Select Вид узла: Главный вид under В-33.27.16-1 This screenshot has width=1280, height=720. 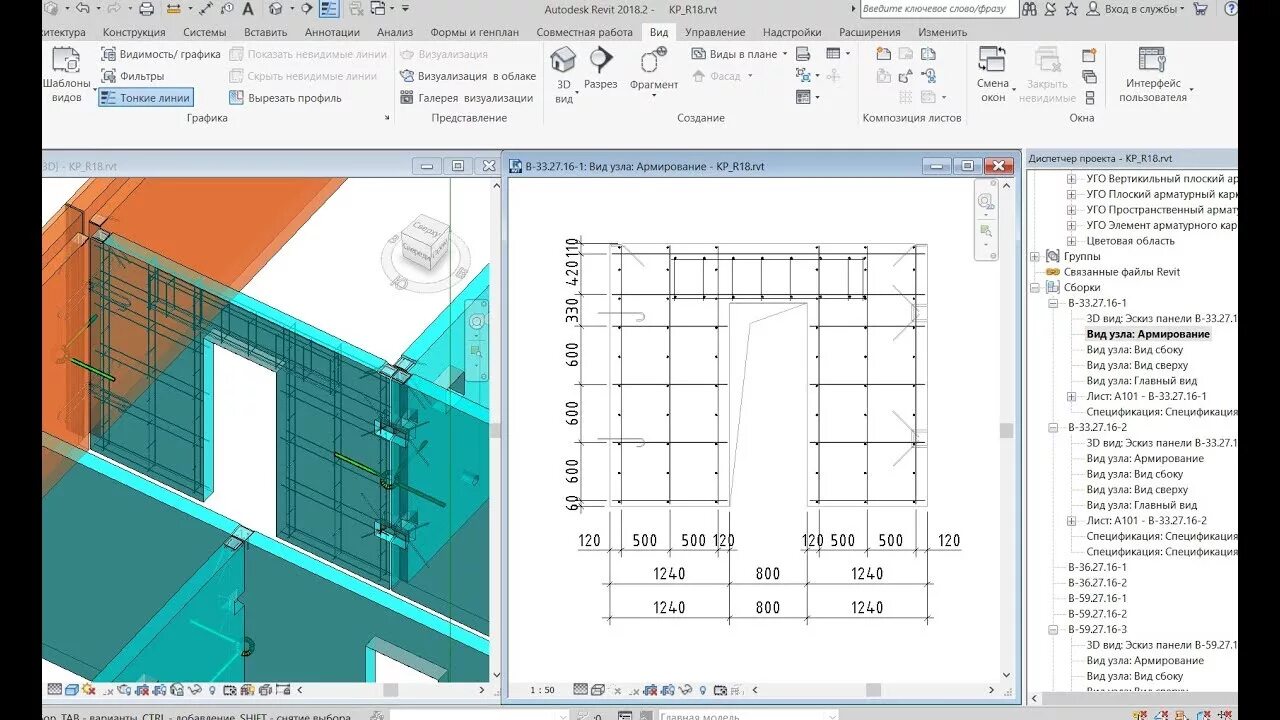tap(1141, 381)
